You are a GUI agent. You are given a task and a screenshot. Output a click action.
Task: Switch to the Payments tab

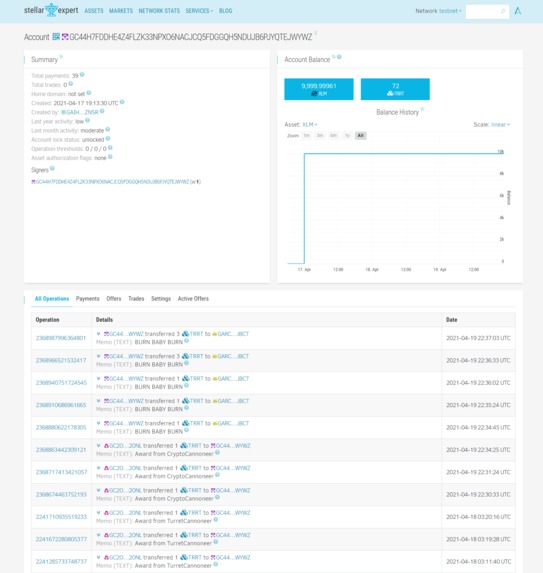(x=88, y=299)
